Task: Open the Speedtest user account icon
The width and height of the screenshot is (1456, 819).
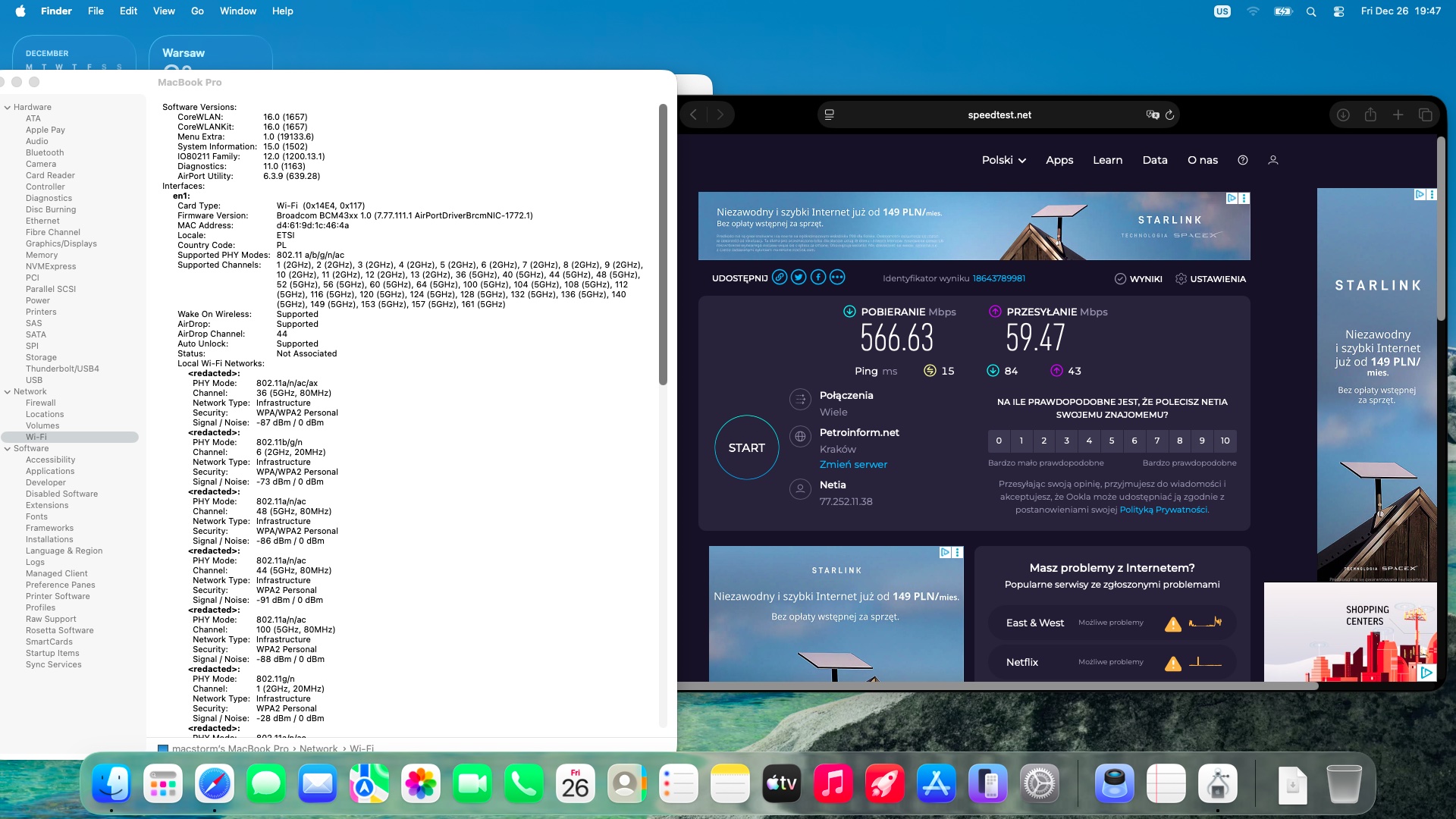Action: (1273, 160)
